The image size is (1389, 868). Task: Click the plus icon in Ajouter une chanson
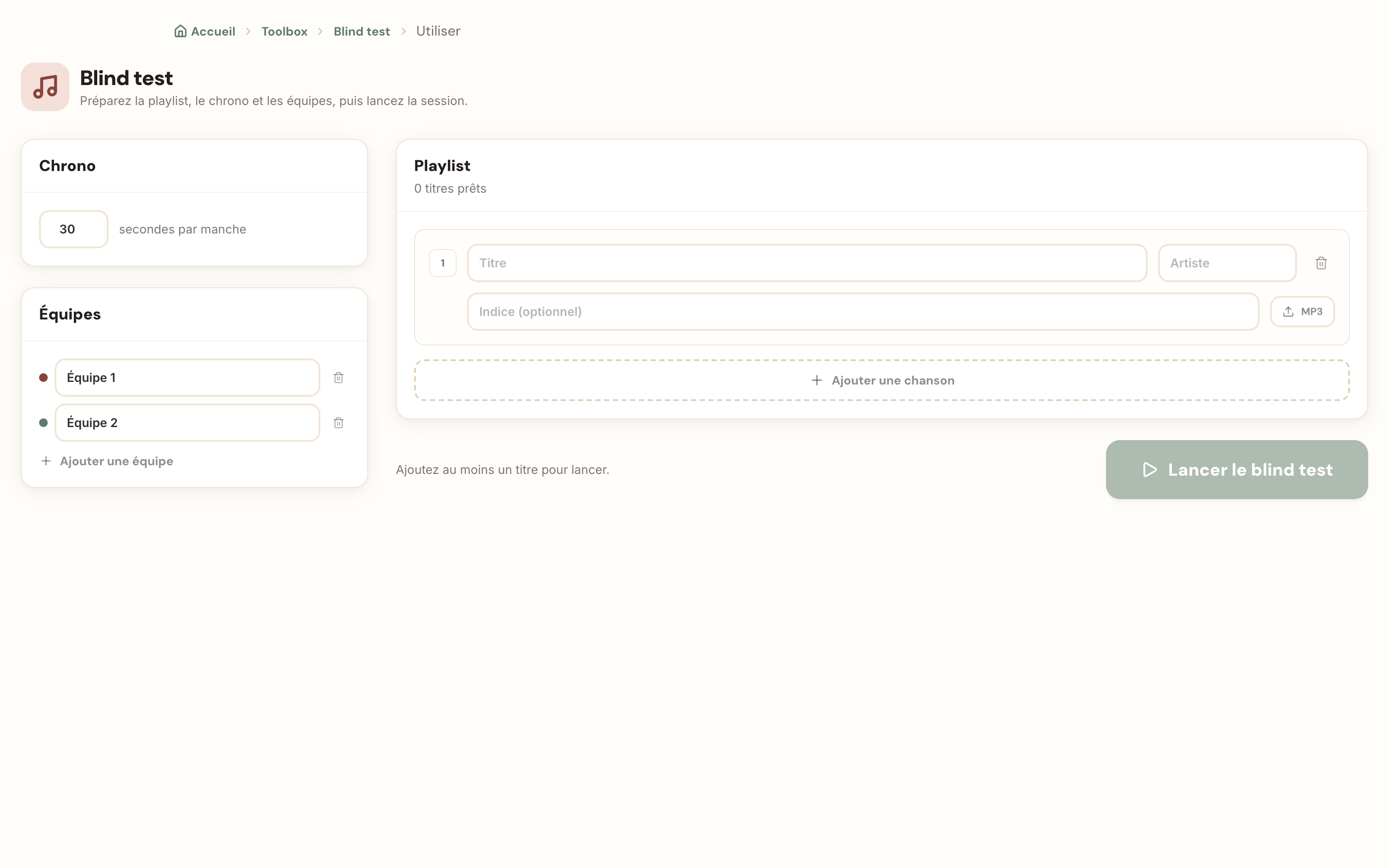pos(816,381)
